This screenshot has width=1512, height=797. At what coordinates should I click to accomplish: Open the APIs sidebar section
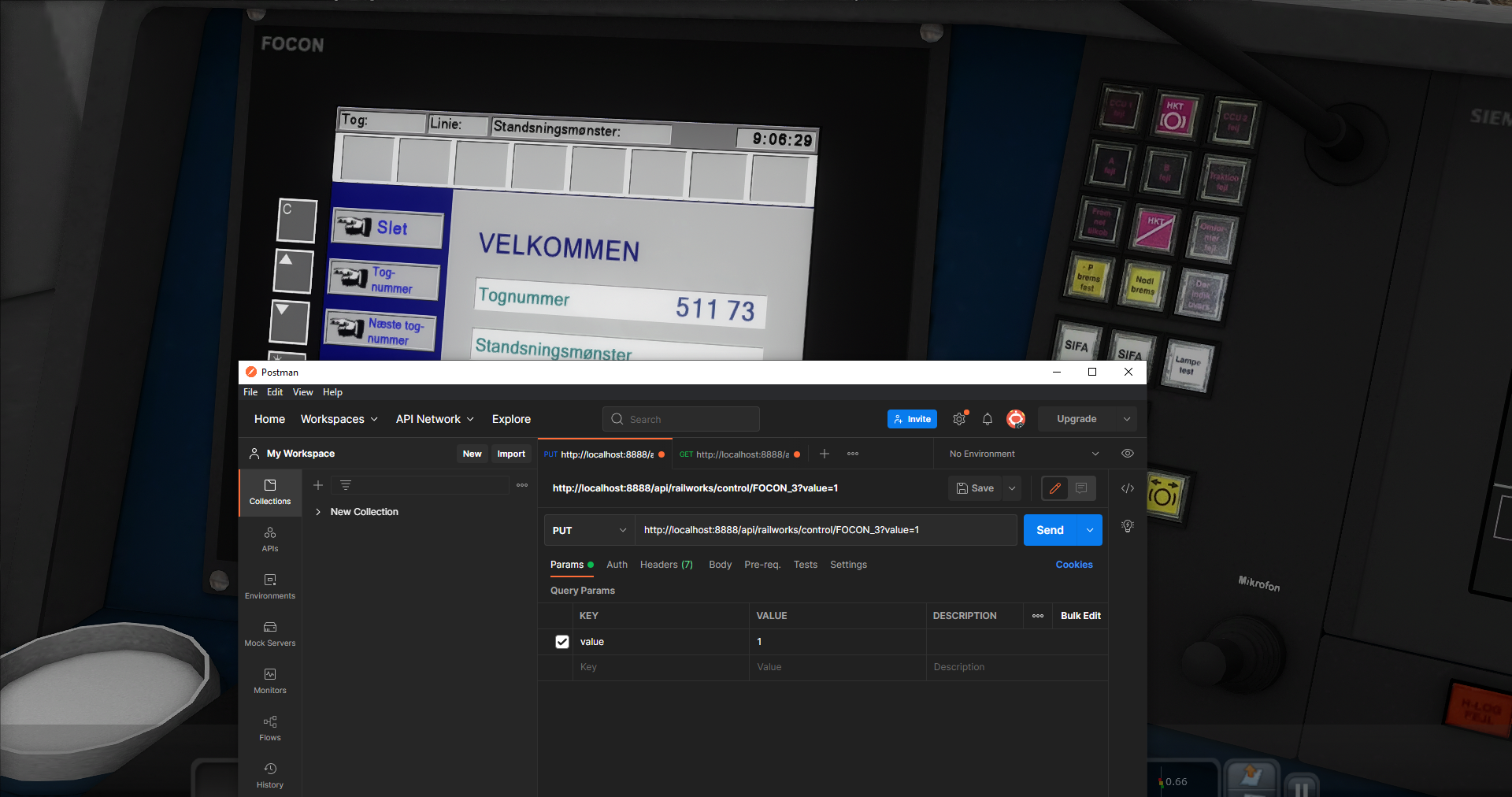(x=270, y=539)
